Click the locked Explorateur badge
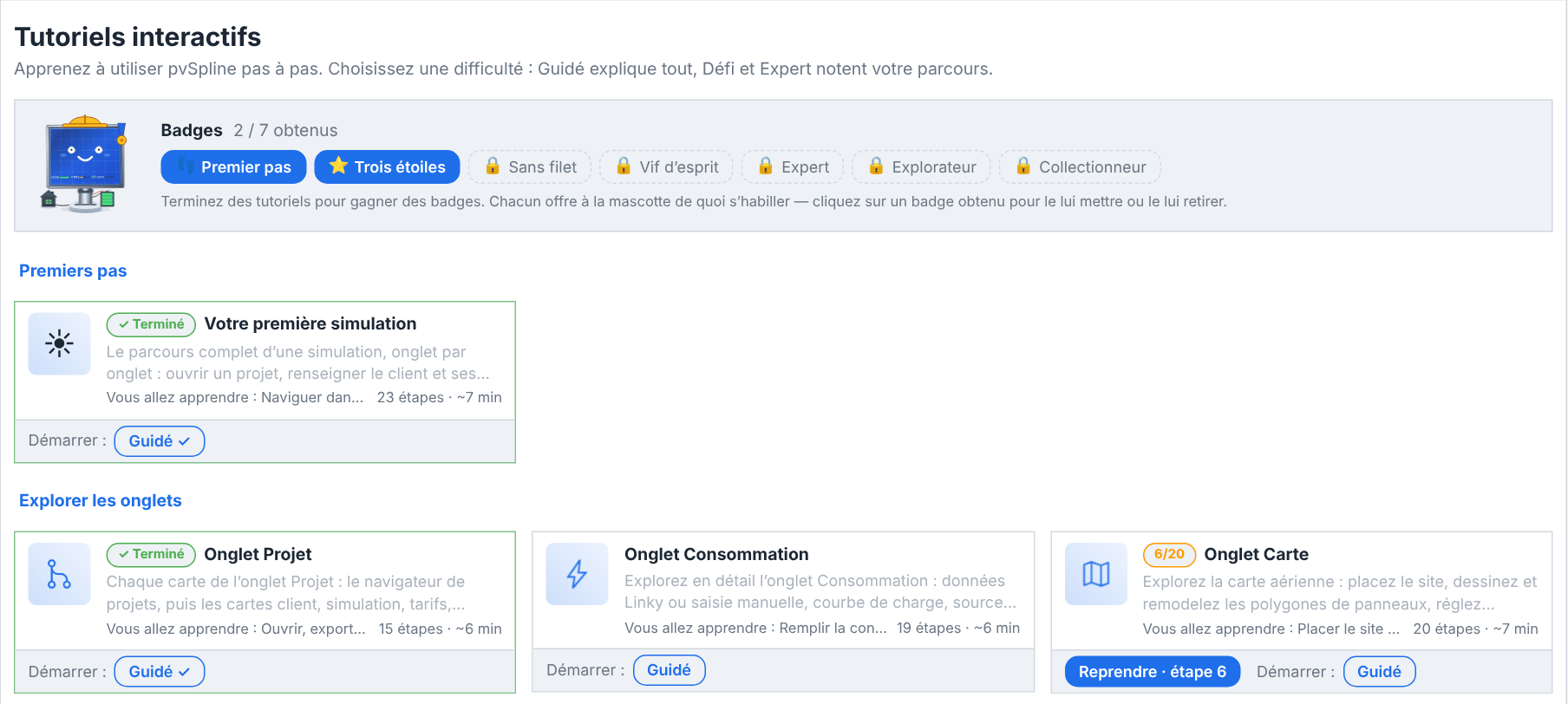This screenshot has height=704, width=1568. (921, 167)
